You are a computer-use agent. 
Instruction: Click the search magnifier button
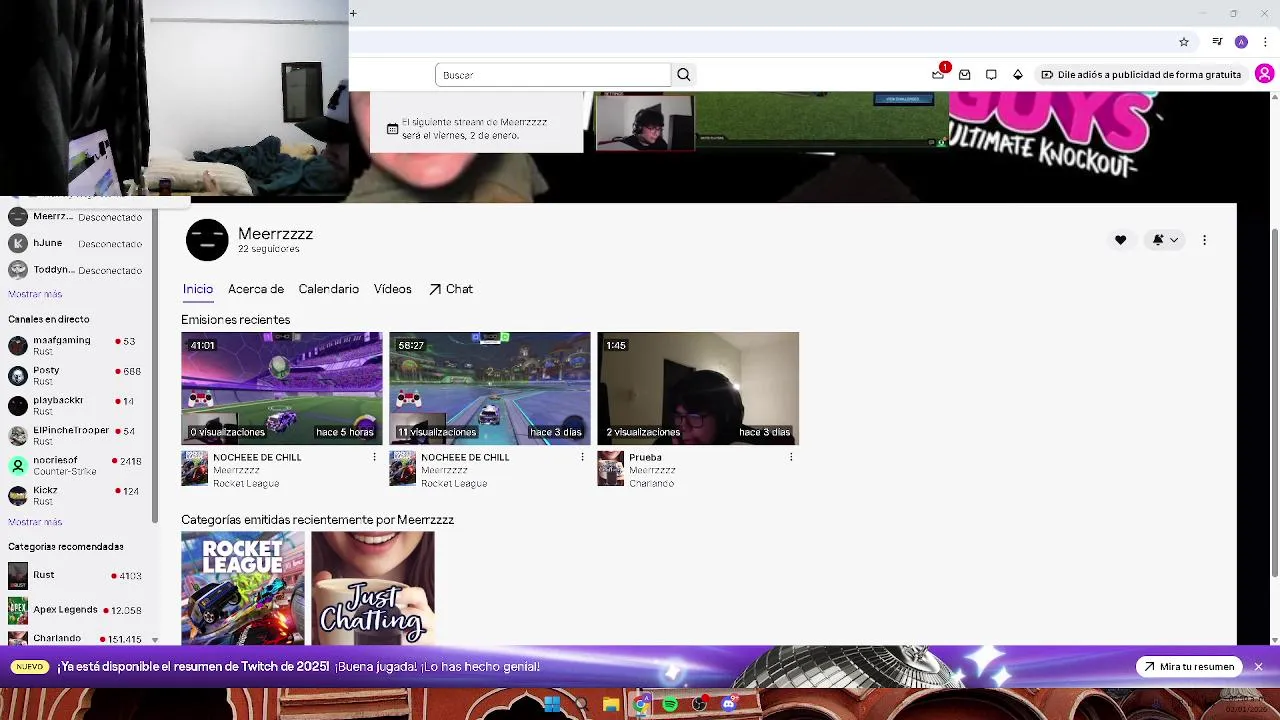(x=684, y=75)
